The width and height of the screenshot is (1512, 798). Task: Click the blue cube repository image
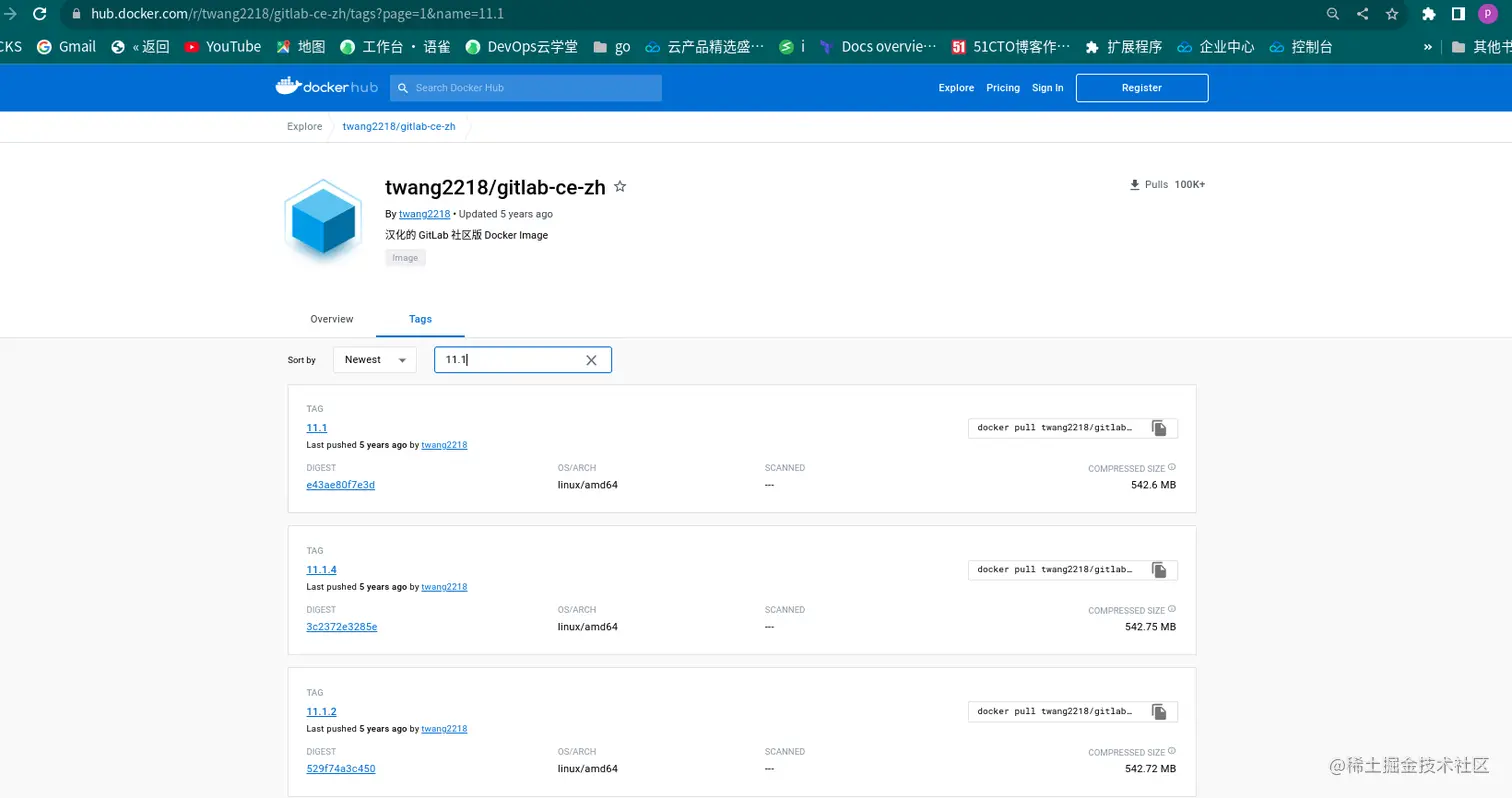[x=323, y=222]
